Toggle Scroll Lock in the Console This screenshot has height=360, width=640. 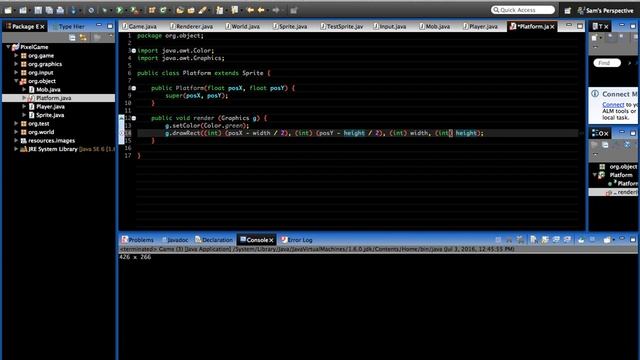click(545, 240)
